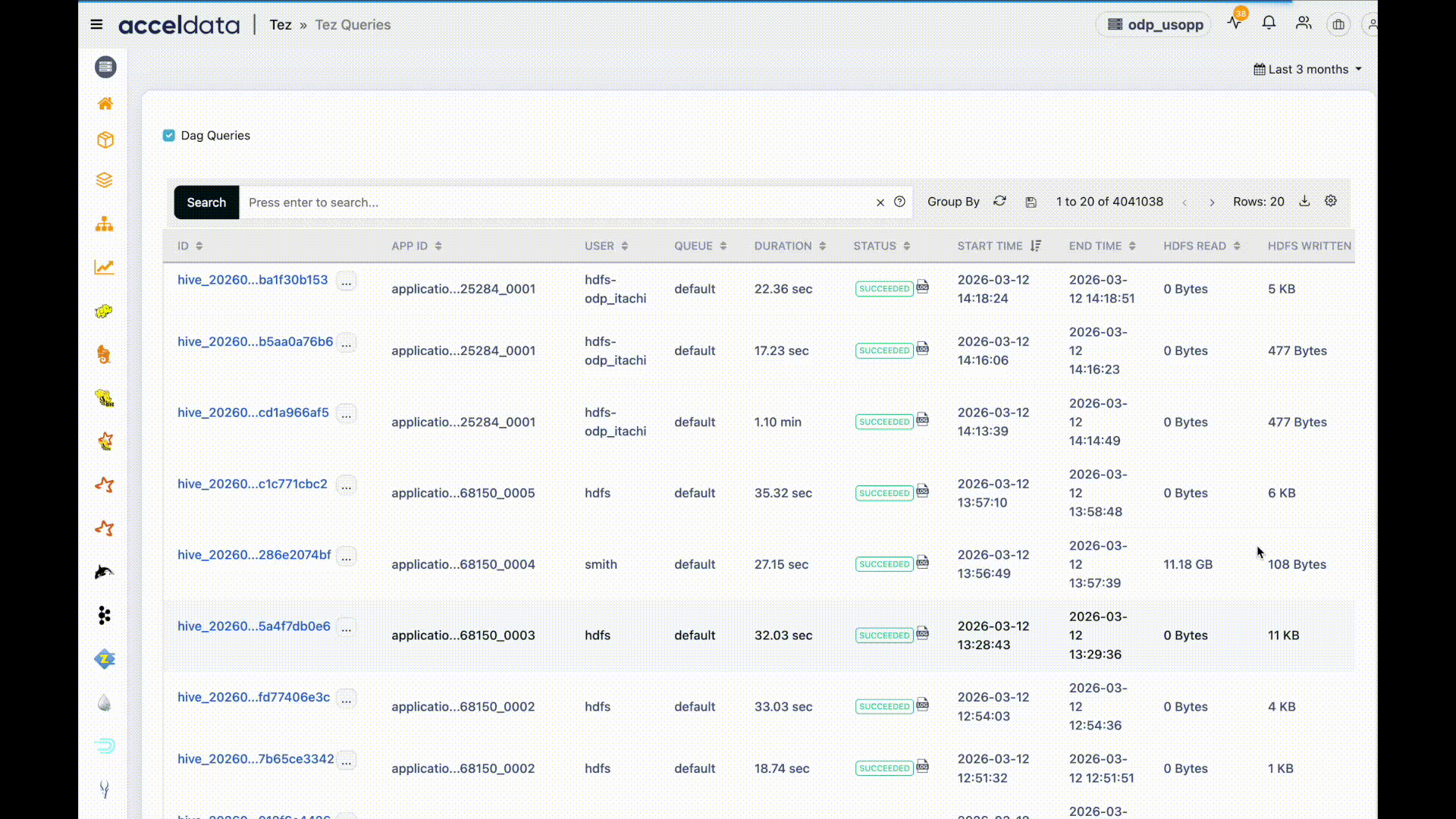The width and height of the screenshot is (1456, 819).
Task: Open the hamburger navigation menu
Action: (96, 24)
